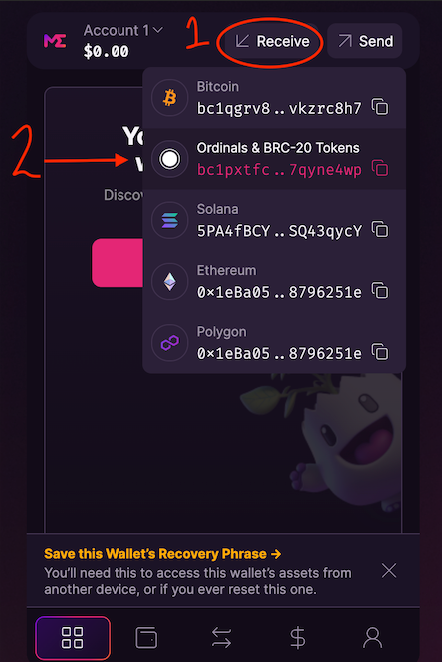
Task: Click the Send button
Action: click(365, 41)
